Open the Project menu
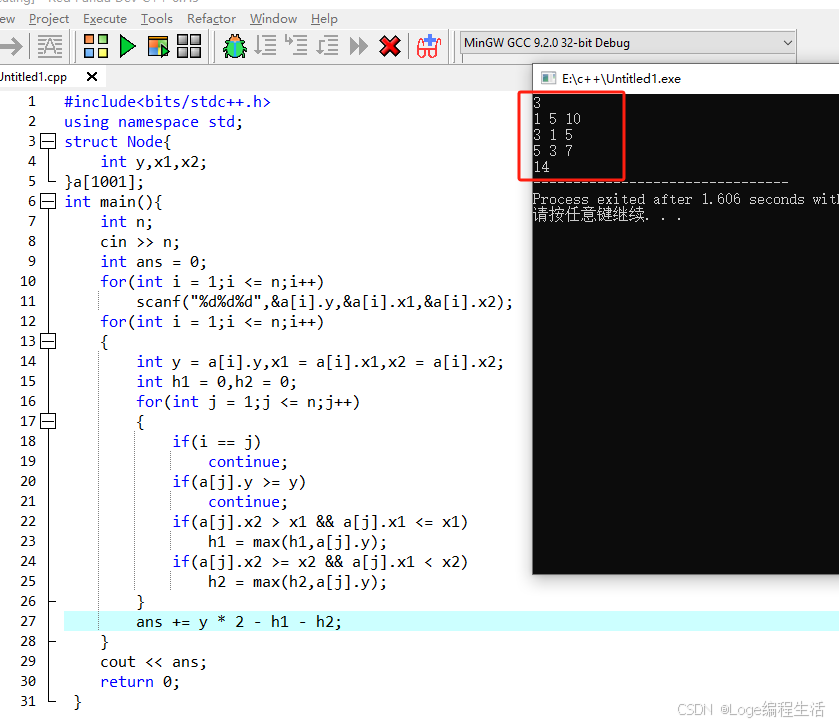 (x=49, y=19)
